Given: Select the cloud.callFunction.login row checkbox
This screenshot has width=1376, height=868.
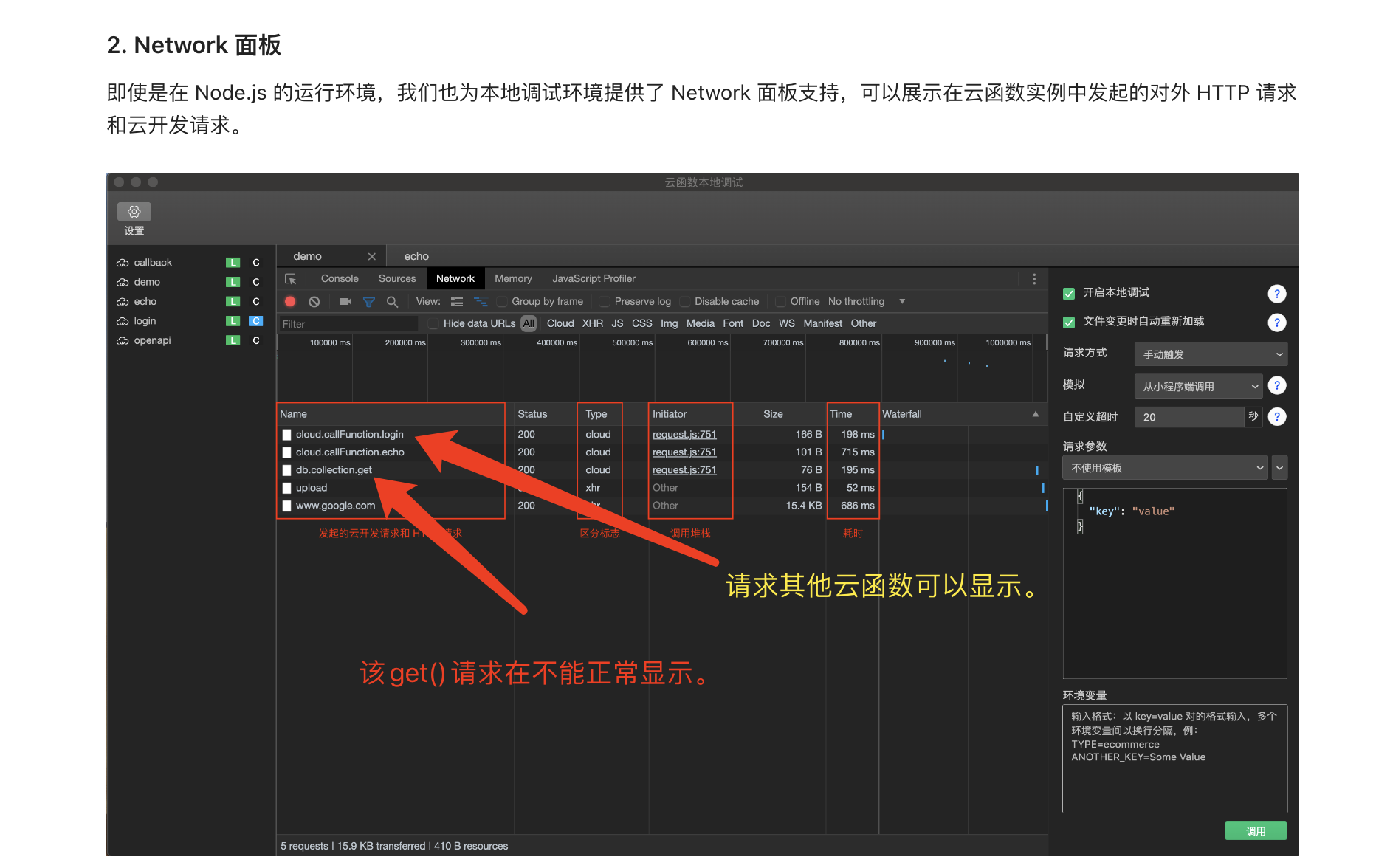Looking at the screenshot, I should click(x=286, y=435).
